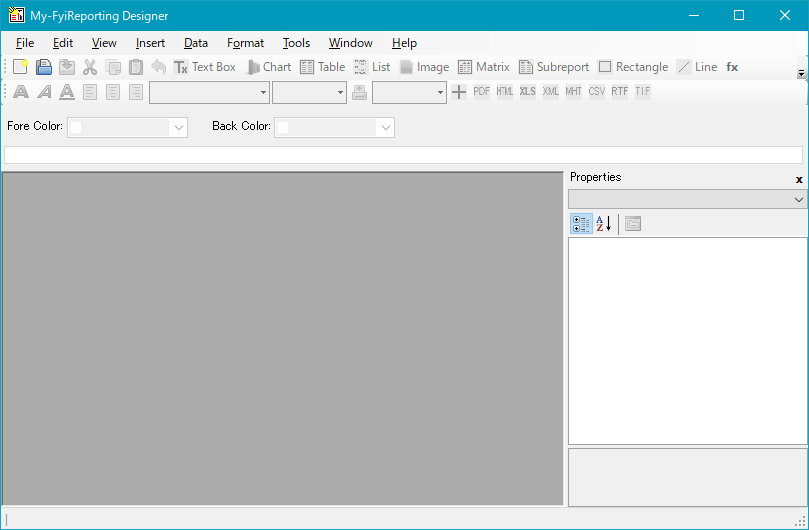
Task: Export report as CSV
Action: click(596, 91)
